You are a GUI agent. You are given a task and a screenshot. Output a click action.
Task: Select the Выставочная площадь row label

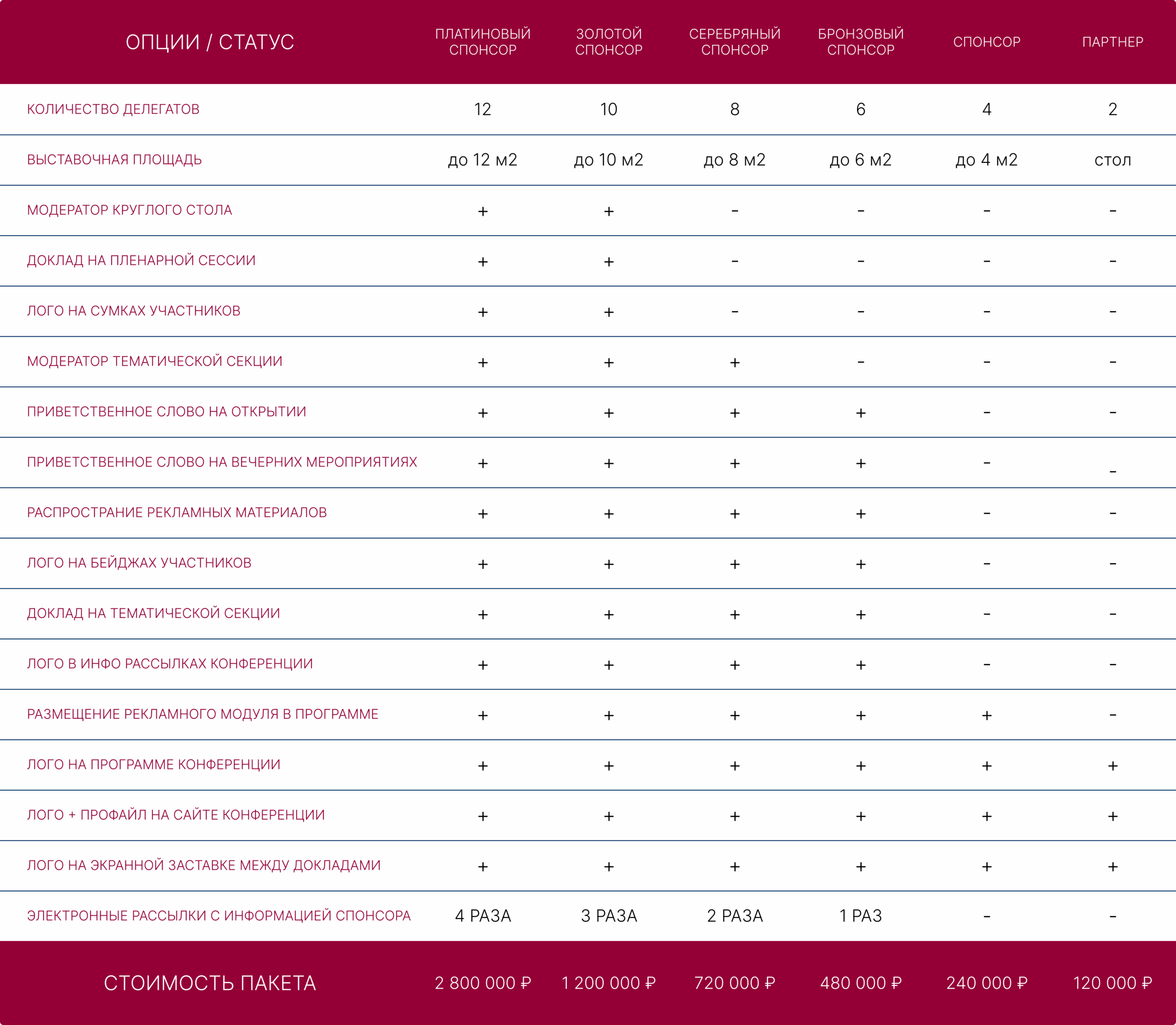[x=114, y=159]
